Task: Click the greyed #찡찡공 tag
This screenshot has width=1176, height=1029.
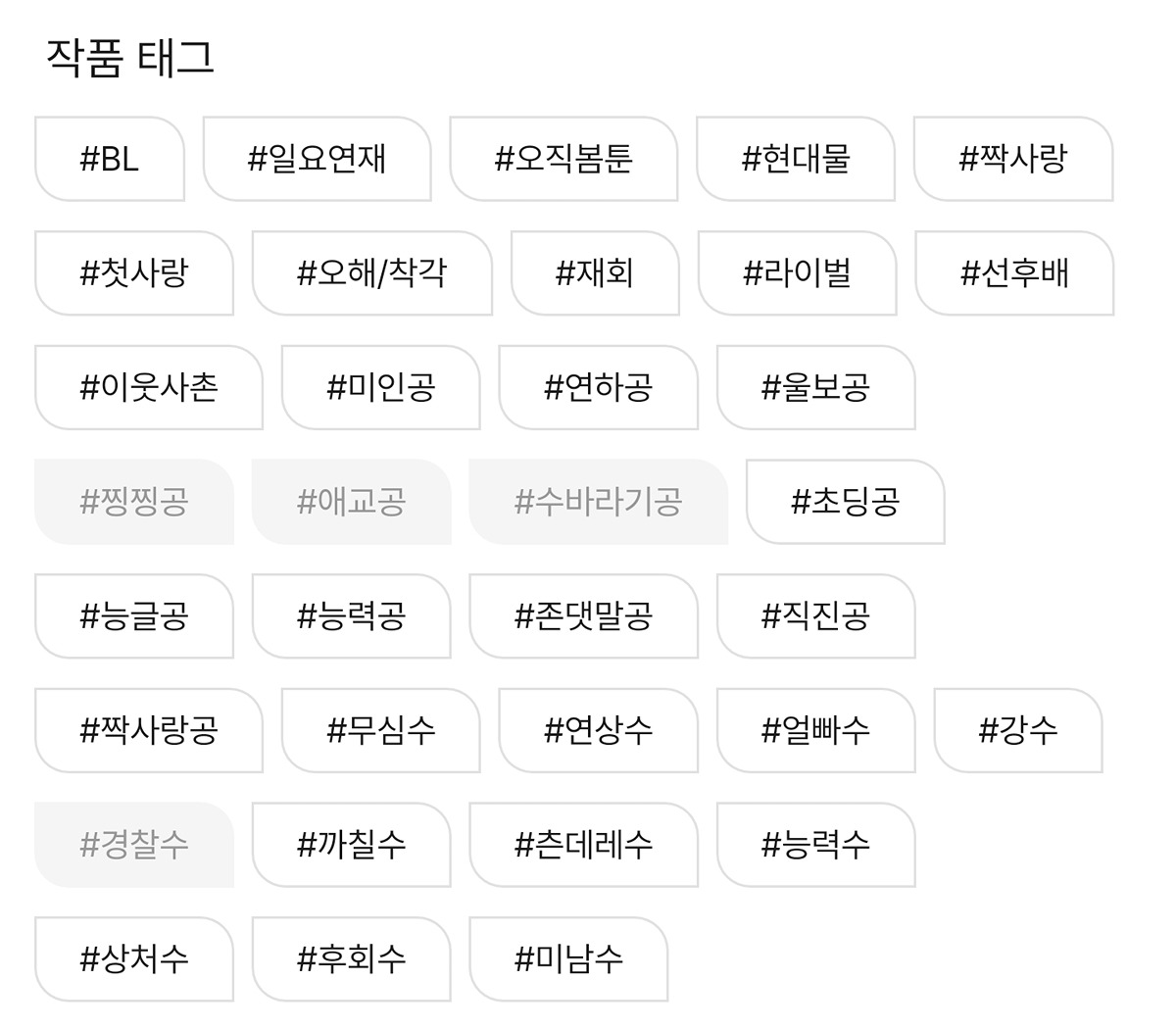Action: (x=134, y=502)
